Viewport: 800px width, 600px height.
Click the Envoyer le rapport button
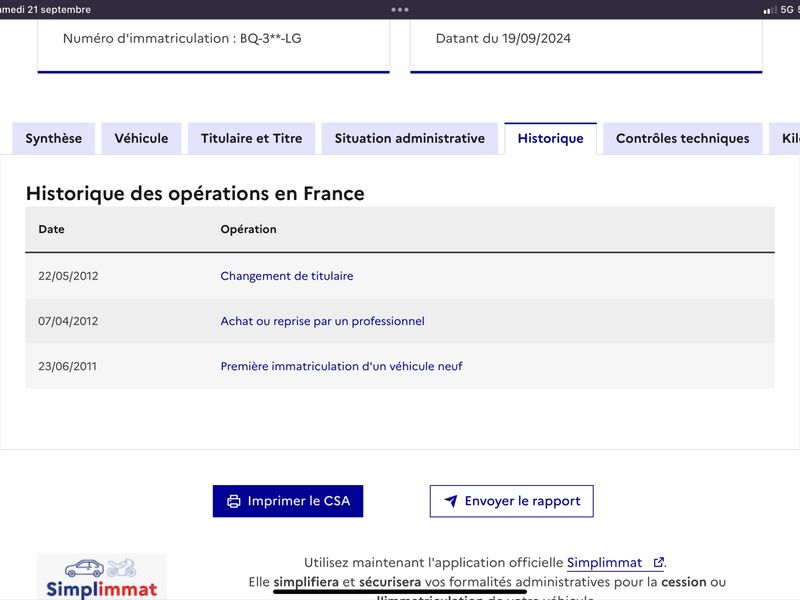point(512,501)
